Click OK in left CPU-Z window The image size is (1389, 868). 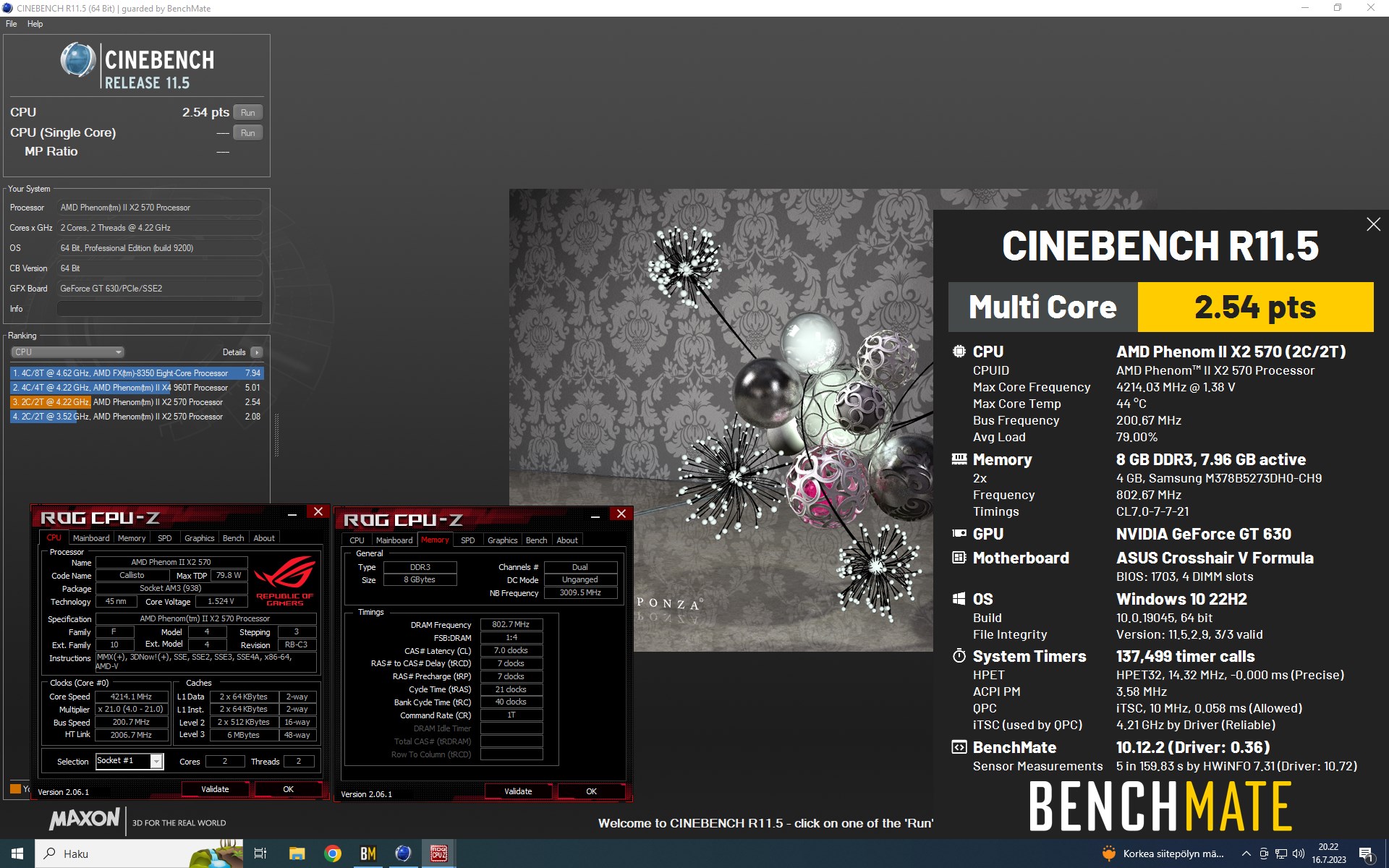288,789
